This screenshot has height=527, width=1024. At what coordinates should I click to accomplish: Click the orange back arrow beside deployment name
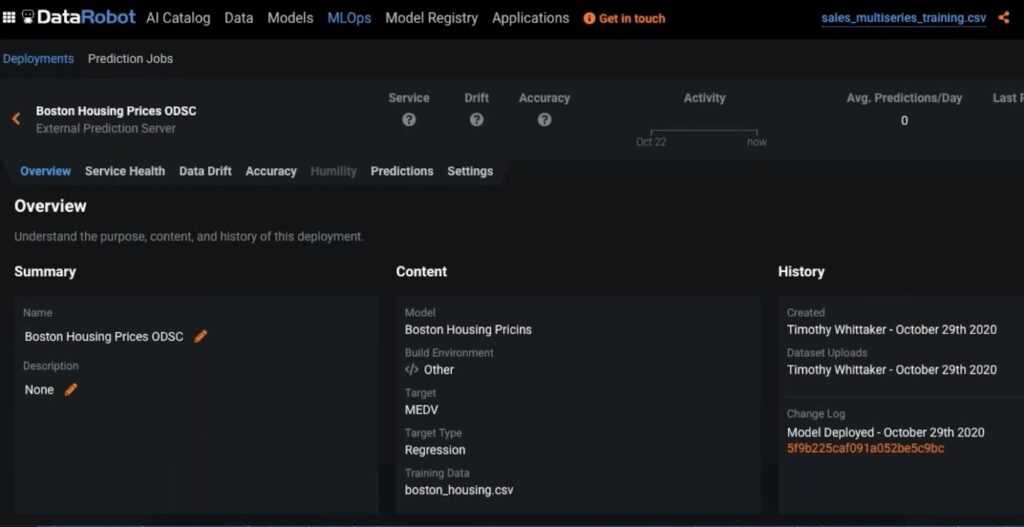tap(16, 119)
